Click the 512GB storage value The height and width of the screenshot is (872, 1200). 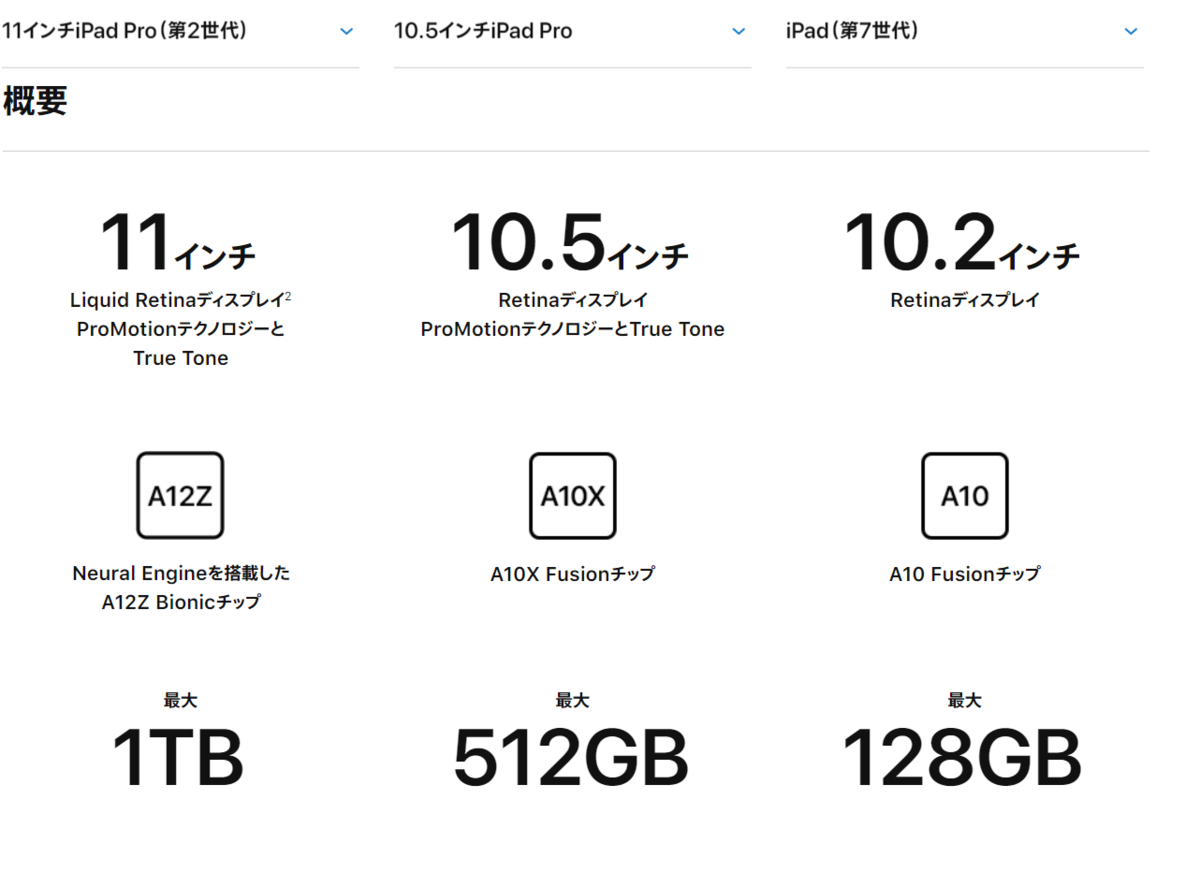pyautogui.click(x=571, y=758)
